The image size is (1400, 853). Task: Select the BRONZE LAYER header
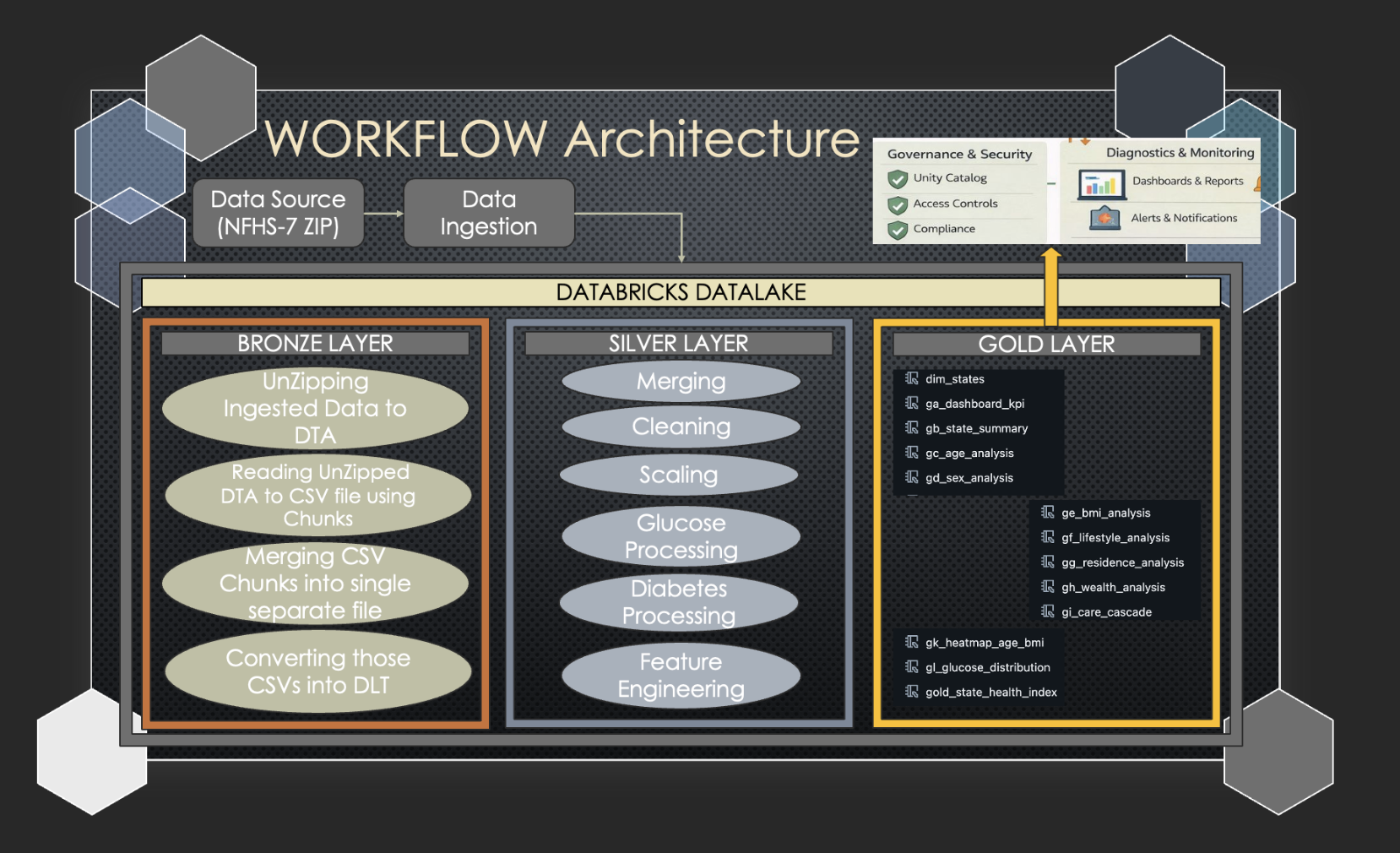coord(315,343)
